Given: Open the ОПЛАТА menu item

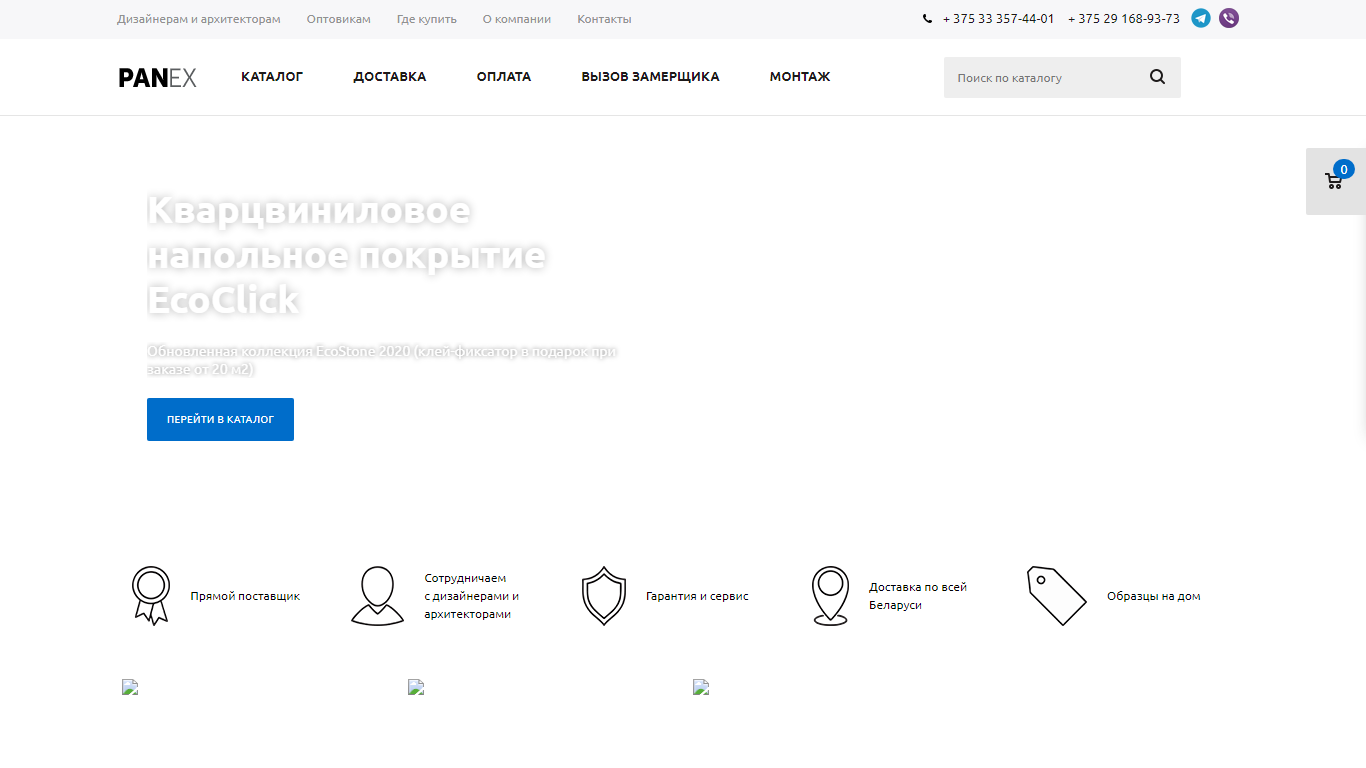Looking at the screenshot, I should coord(504,77).
